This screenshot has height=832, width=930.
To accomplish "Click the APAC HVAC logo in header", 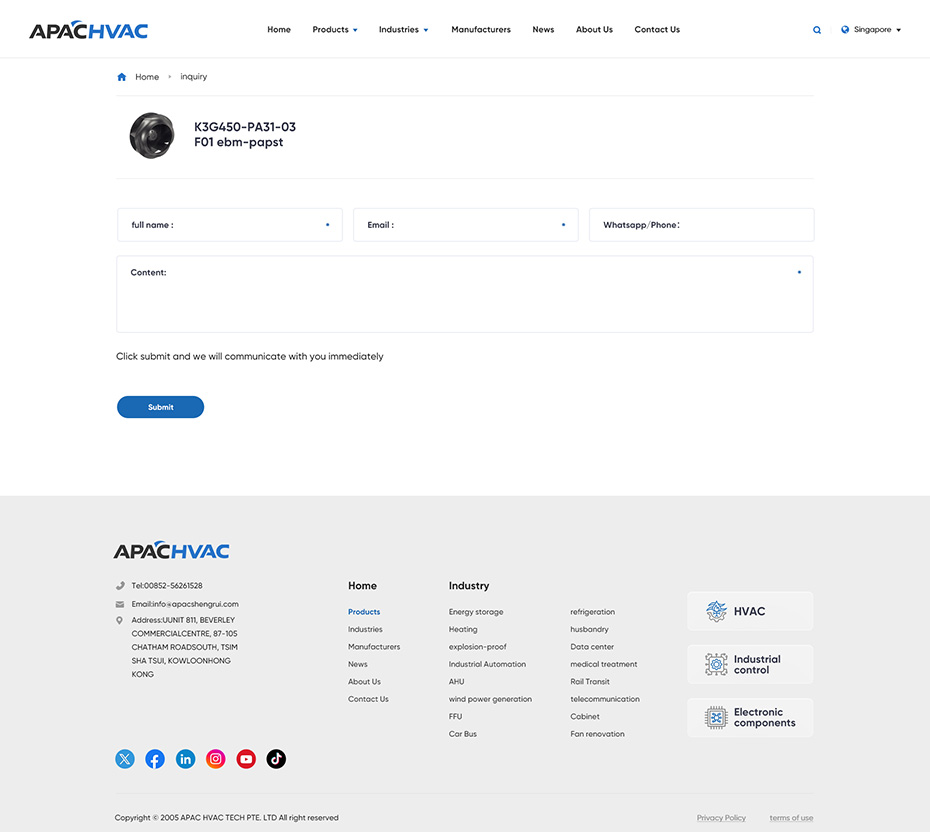I will [89, 30].
